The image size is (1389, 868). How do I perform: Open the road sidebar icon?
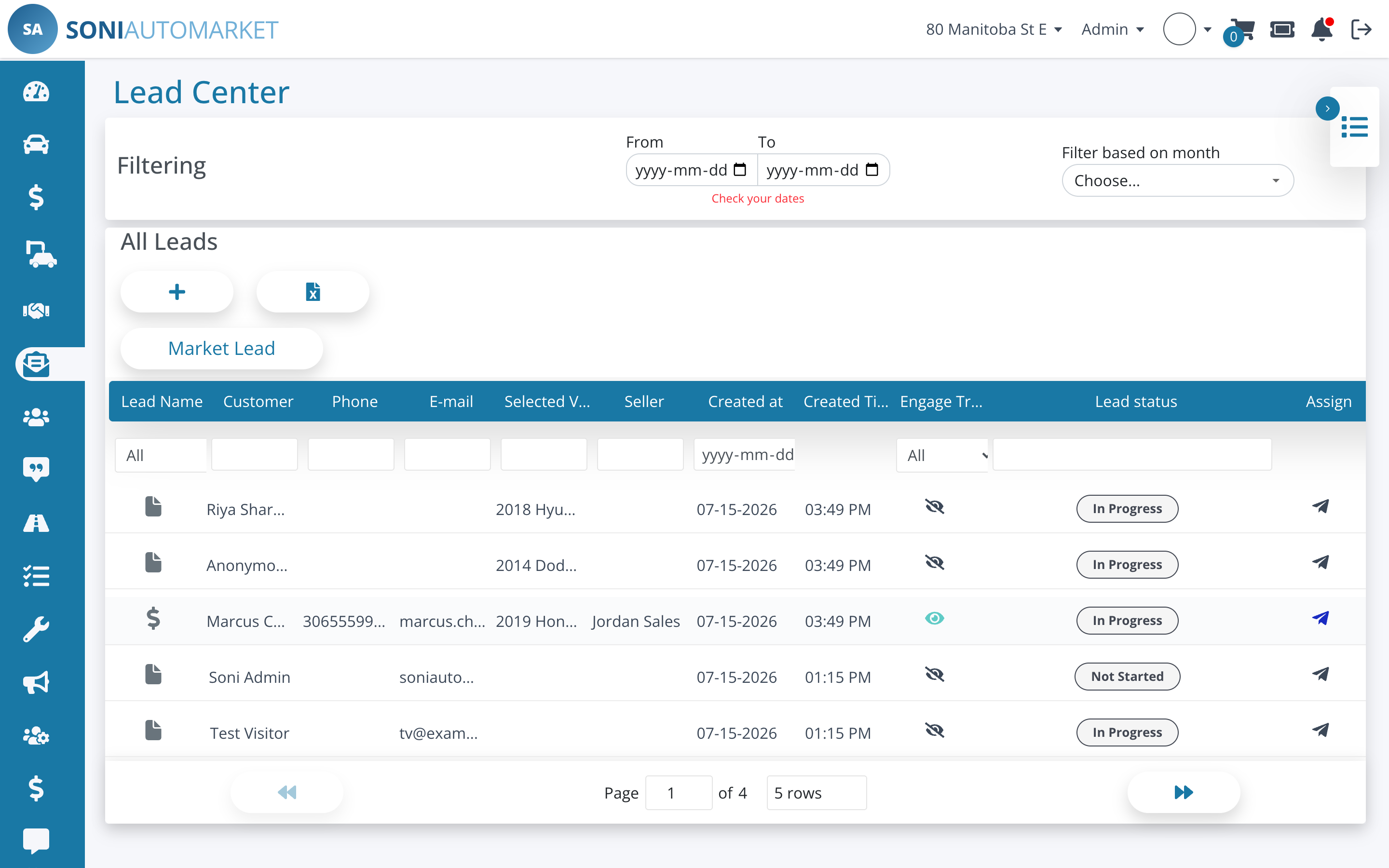click(x=36, y=523)
